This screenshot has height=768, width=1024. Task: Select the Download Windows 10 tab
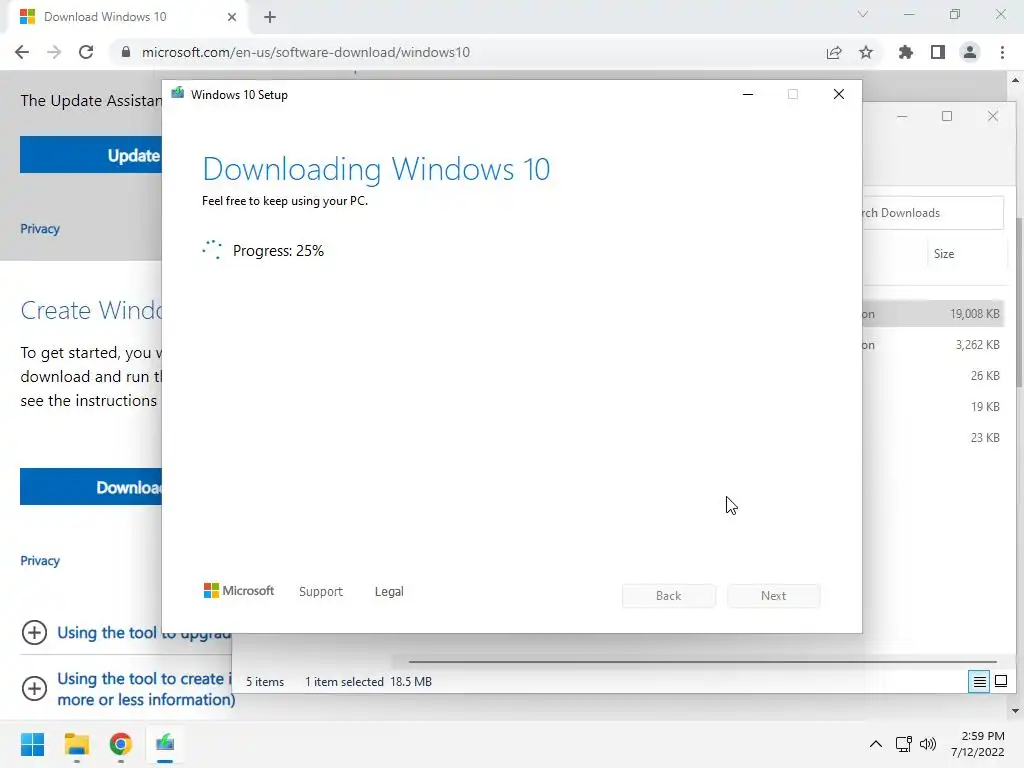[x=127, y=17]
